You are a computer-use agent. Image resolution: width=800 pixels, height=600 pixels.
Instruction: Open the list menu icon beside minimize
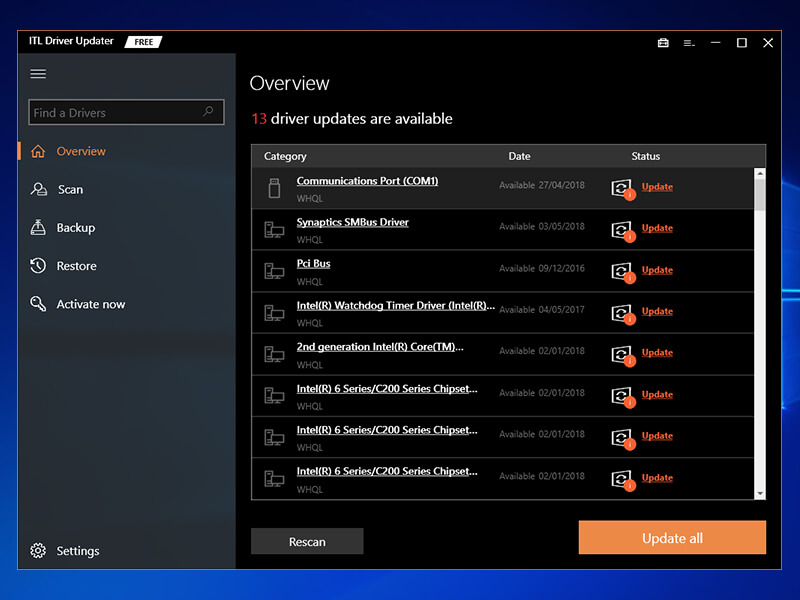689,43
